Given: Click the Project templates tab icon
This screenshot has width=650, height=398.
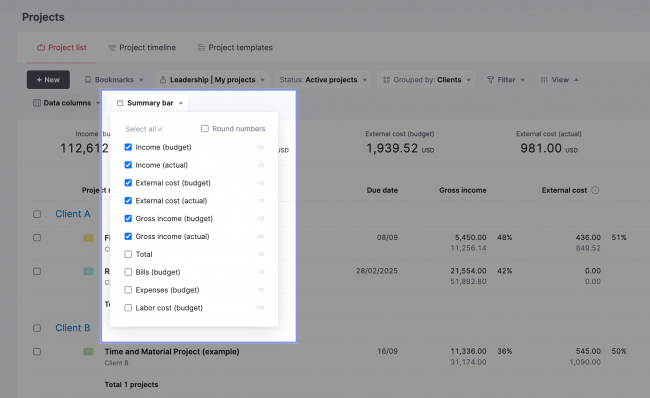Looking at the screenshot, I should (201, 48).
